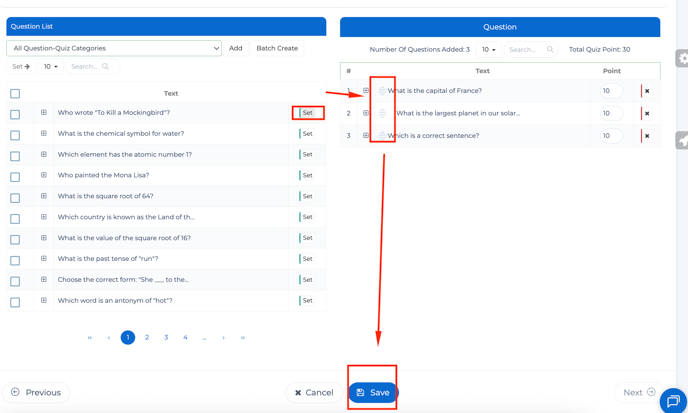Go to page 2 of questions
The image size is (688, 413).
(x=147, y=338)
